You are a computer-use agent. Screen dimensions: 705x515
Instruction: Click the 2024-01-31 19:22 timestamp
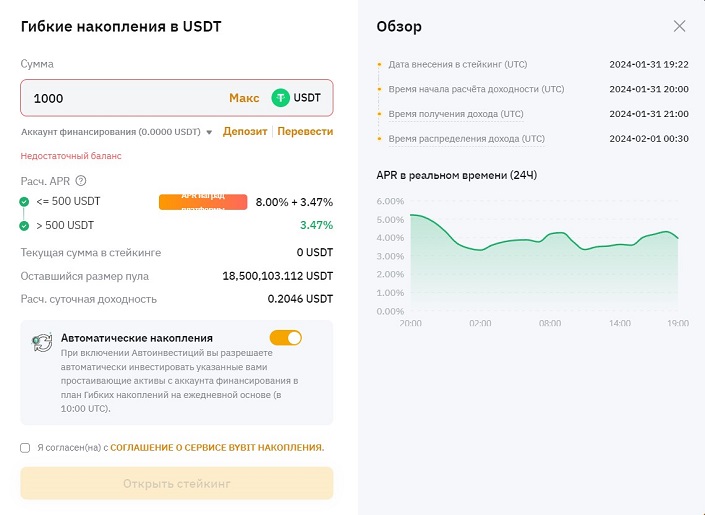coord(649,64)
